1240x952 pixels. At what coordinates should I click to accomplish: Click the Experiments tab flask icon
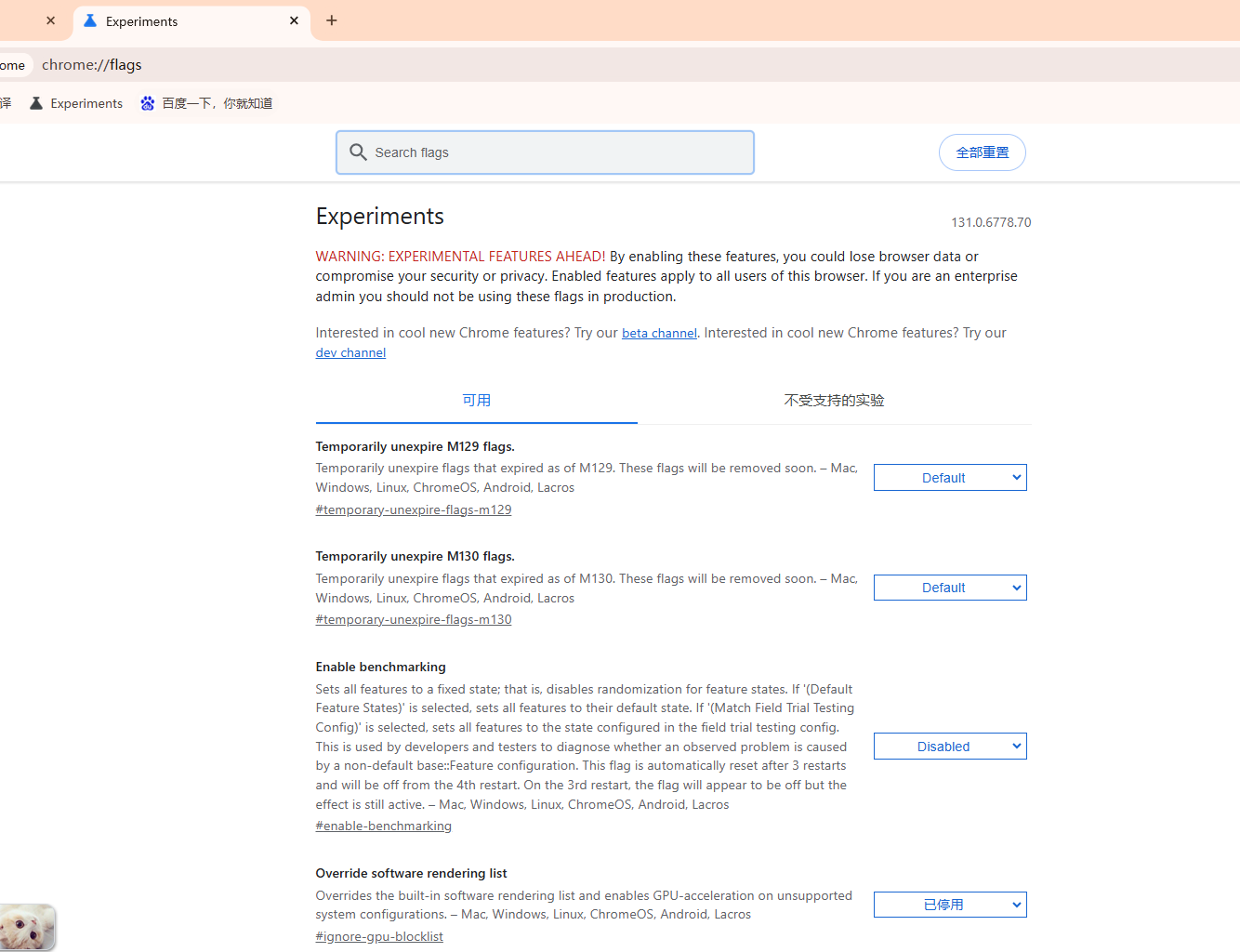tap(90, 20)
